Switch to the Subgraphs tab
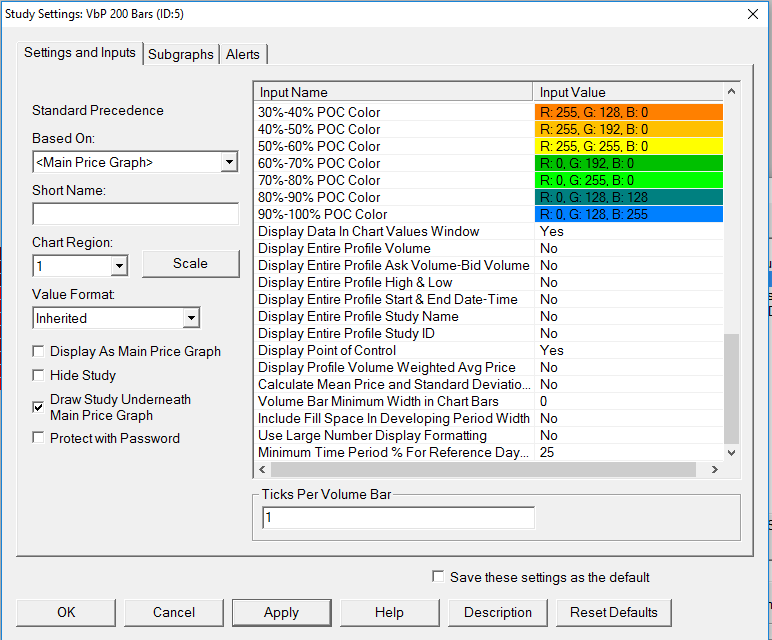Image resolution: width=772 pixels, height=640 pixels. pyautogui.click(x=180, y=54)
